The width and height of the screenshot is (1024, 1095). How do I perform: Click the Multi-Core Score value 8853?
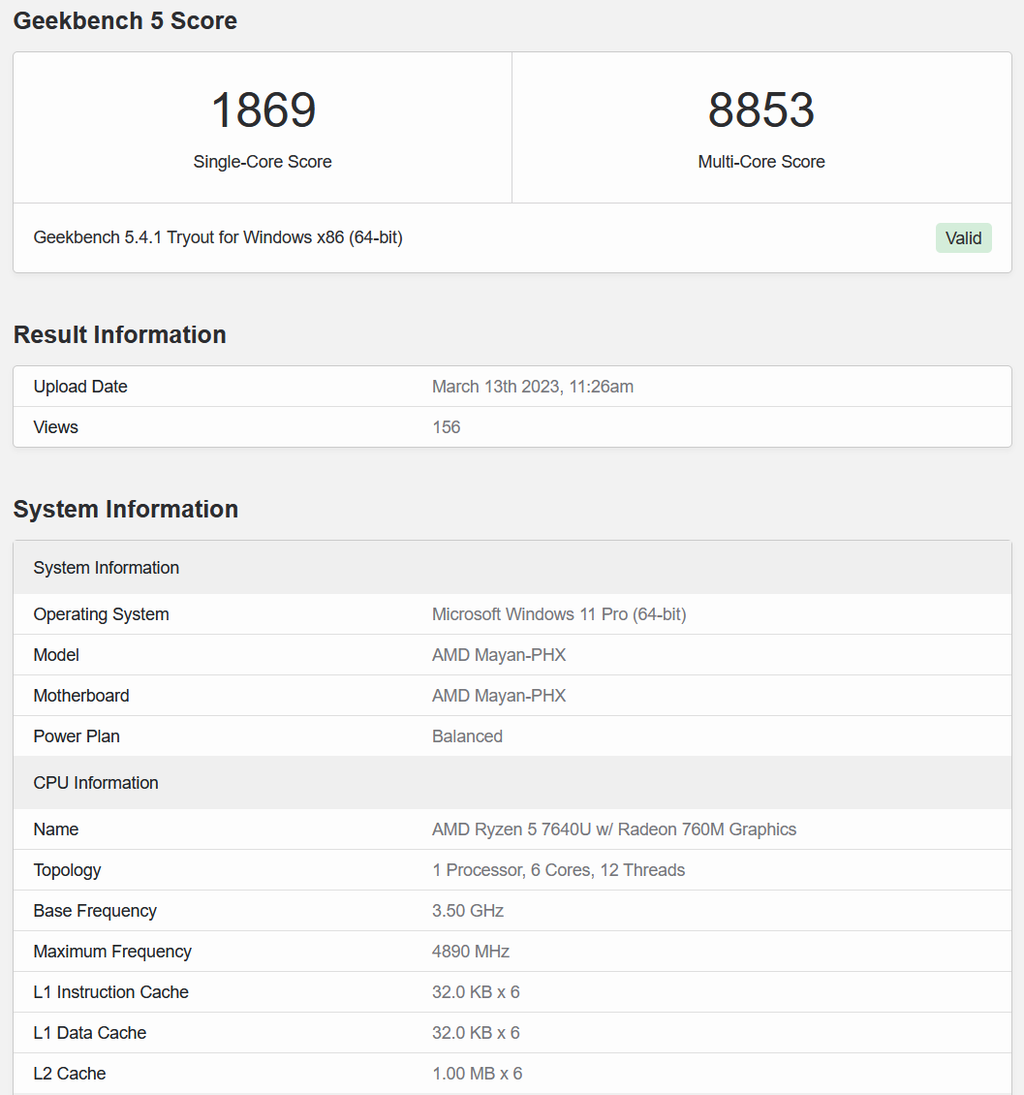[x=761, y=110]
